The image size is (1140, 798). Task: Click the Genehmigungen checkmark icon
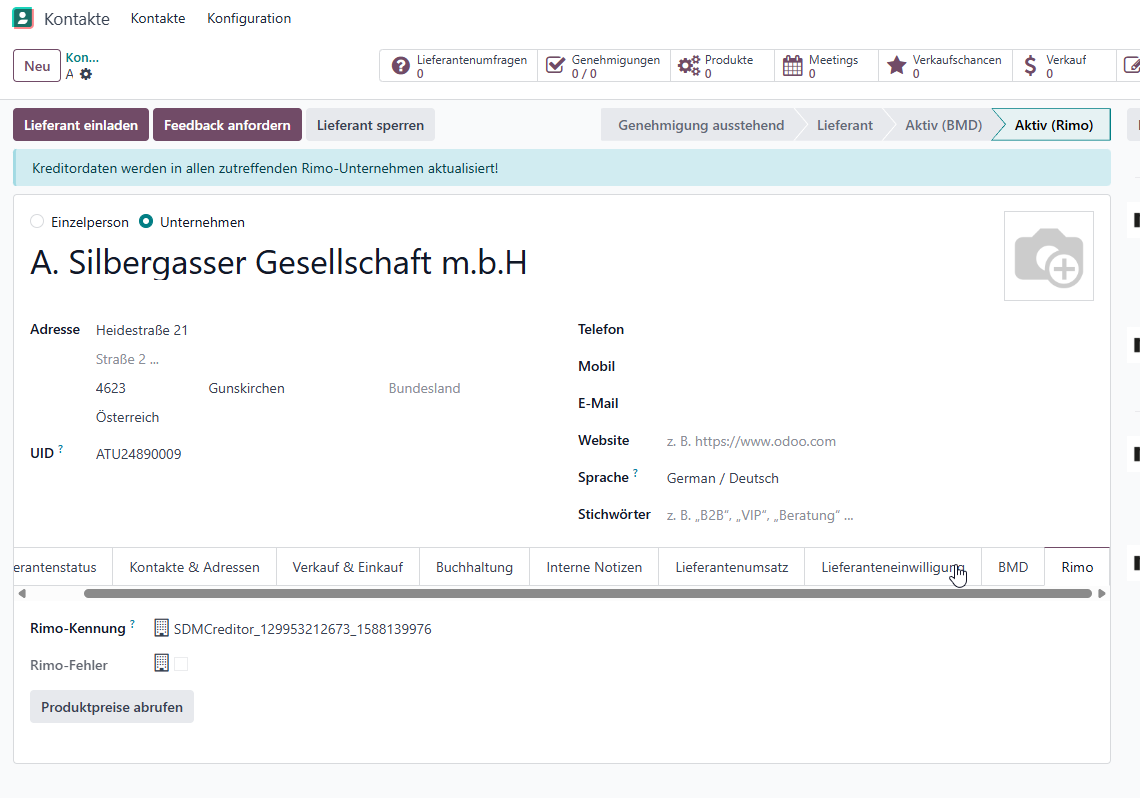click(x=555, y=66)
